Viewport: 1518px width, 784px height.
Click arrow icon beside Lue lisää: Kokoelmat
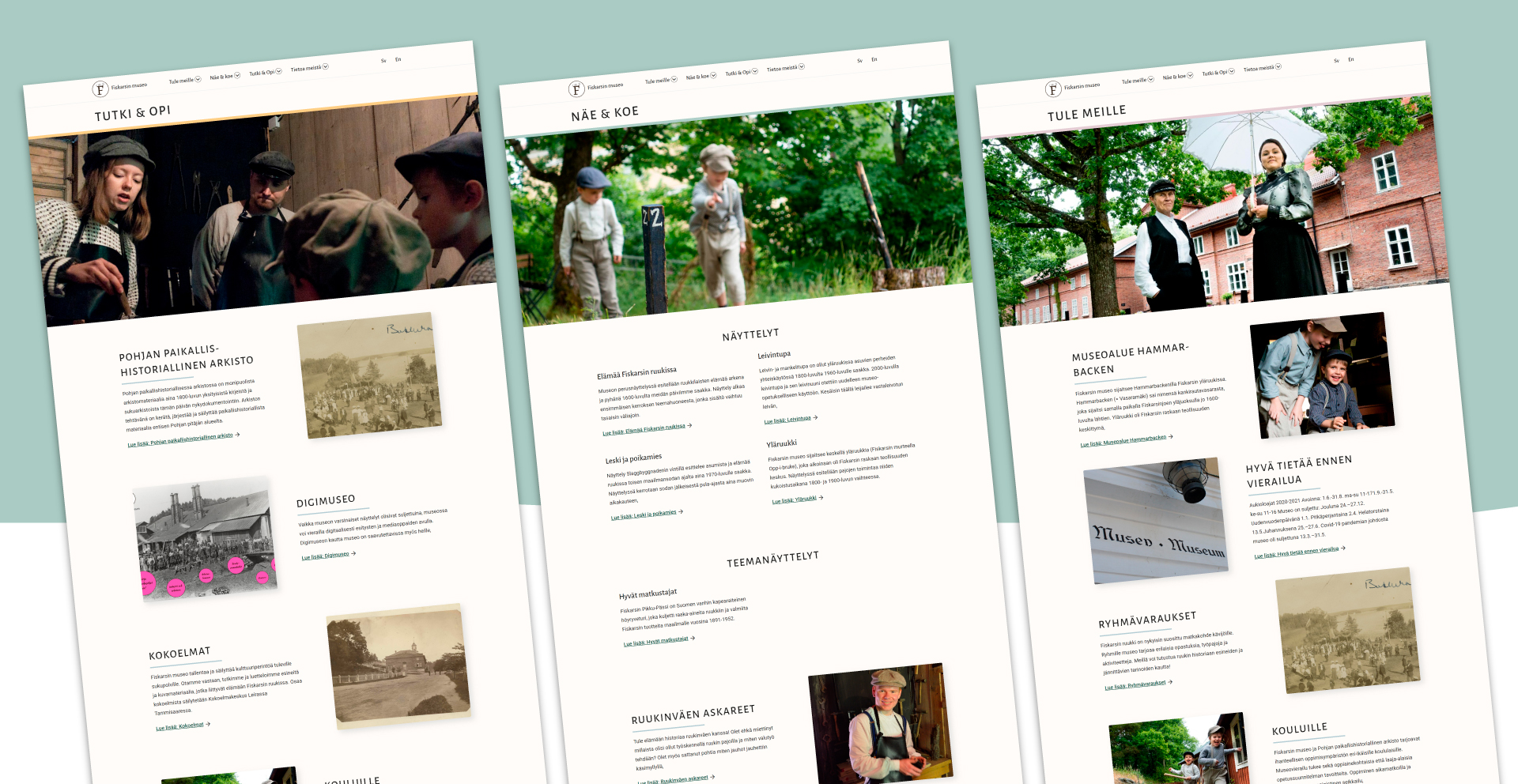point(208,724)
